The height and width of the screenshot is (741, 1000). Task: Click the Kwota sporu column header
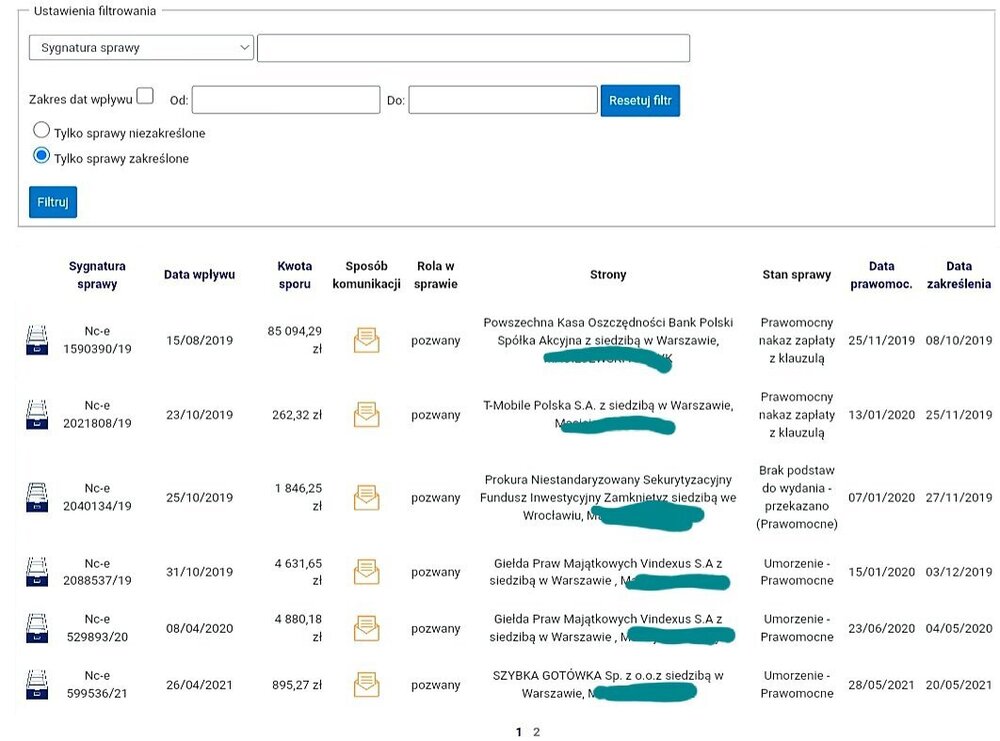pyautogui.click(x=295, y=275)
